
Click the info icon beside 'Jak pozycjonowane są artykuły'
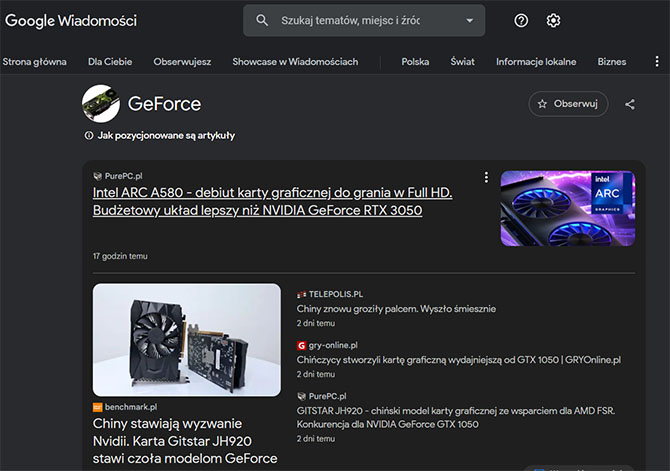89,135
